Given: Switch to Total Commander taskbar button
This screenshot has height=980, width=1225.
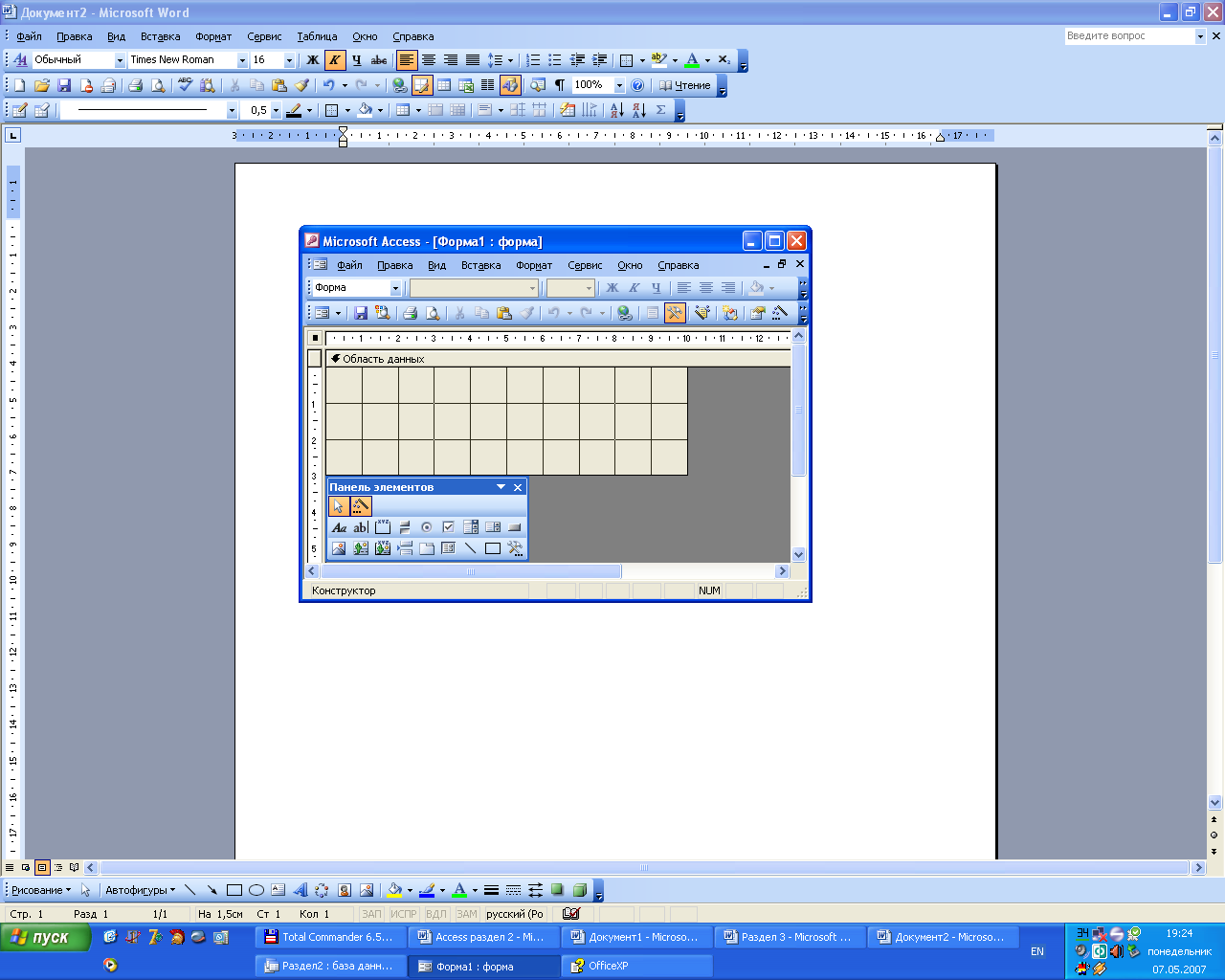Looking at the screenshot, I should 331,938.
